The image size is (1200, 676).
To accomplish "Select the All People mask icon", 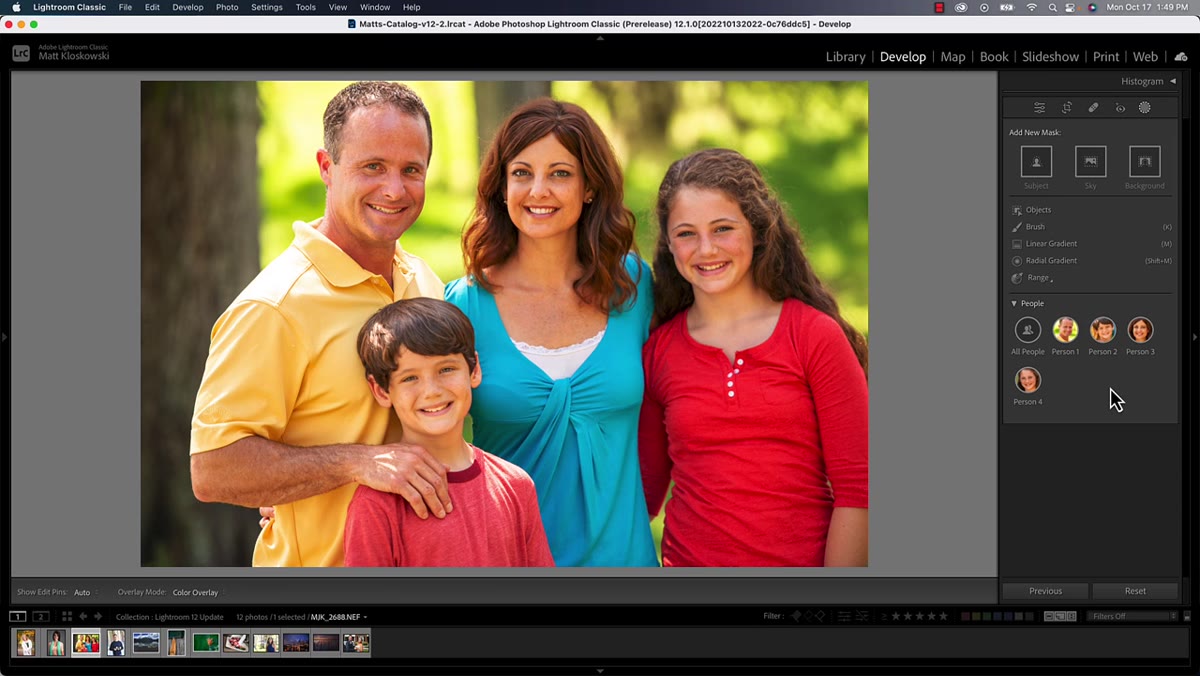I will (1027, 330).
